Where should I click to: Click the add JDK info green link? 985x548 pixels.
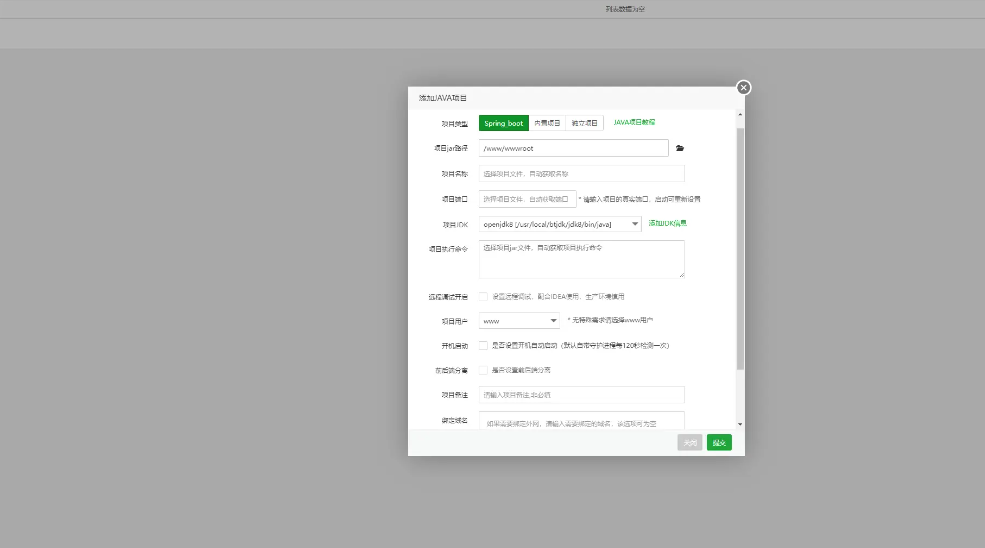667,223
